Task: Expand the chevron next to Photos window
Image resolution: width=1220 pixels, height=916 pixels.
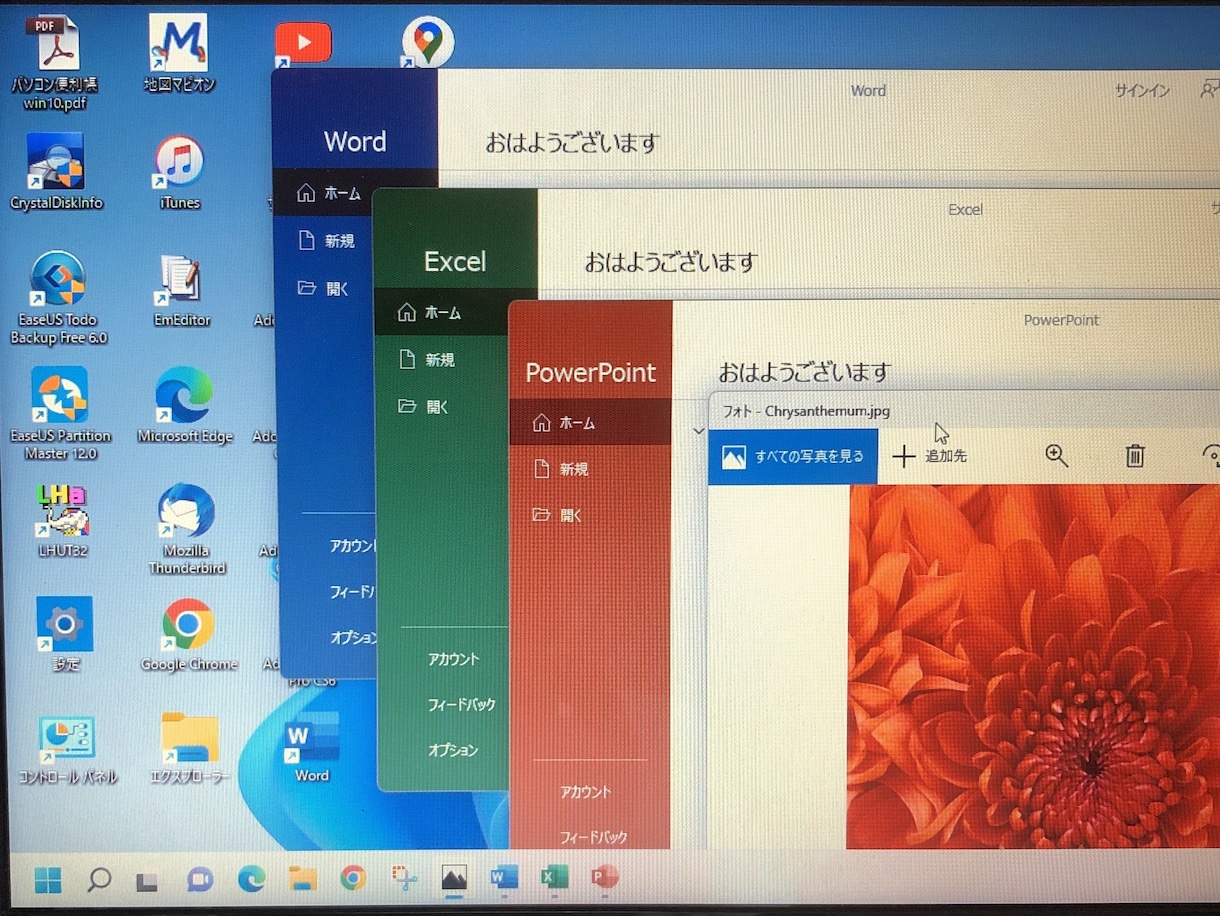Action: coord(698,431)
